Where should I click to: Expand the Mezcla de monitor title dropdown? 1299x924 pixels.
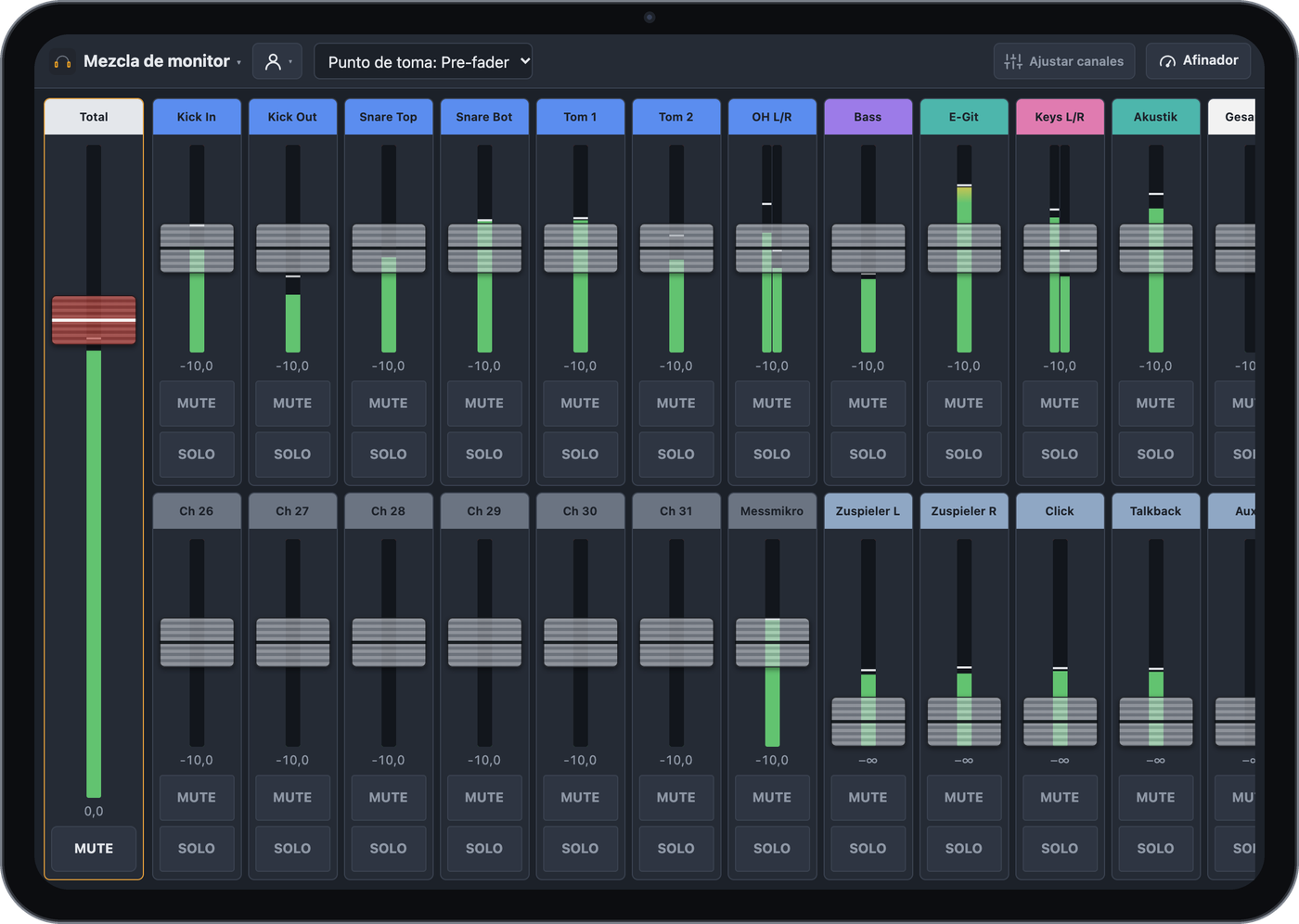[239, 62]
